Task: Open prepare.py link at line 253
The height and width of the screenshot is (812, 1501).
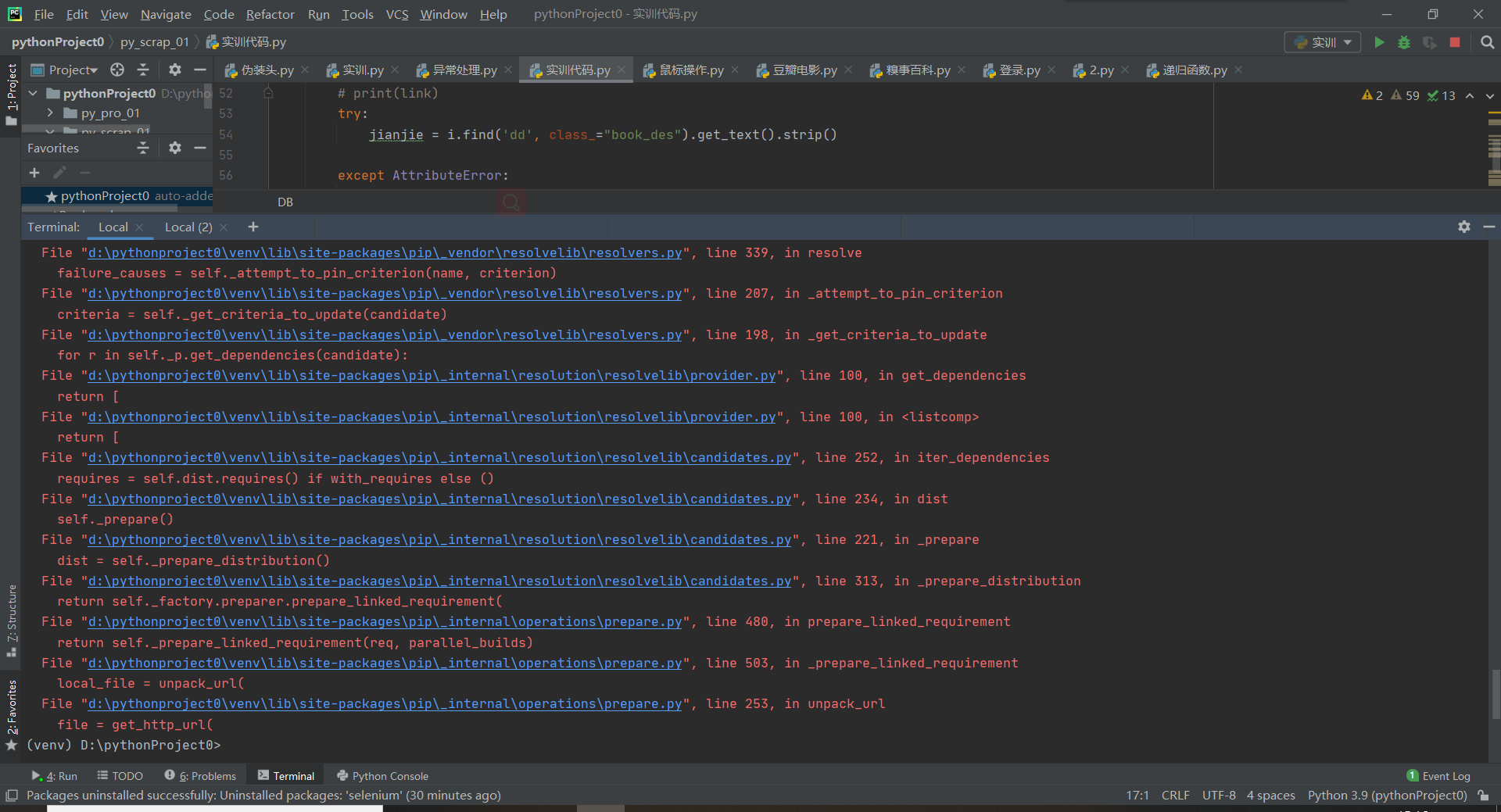Action: (385, 703)
